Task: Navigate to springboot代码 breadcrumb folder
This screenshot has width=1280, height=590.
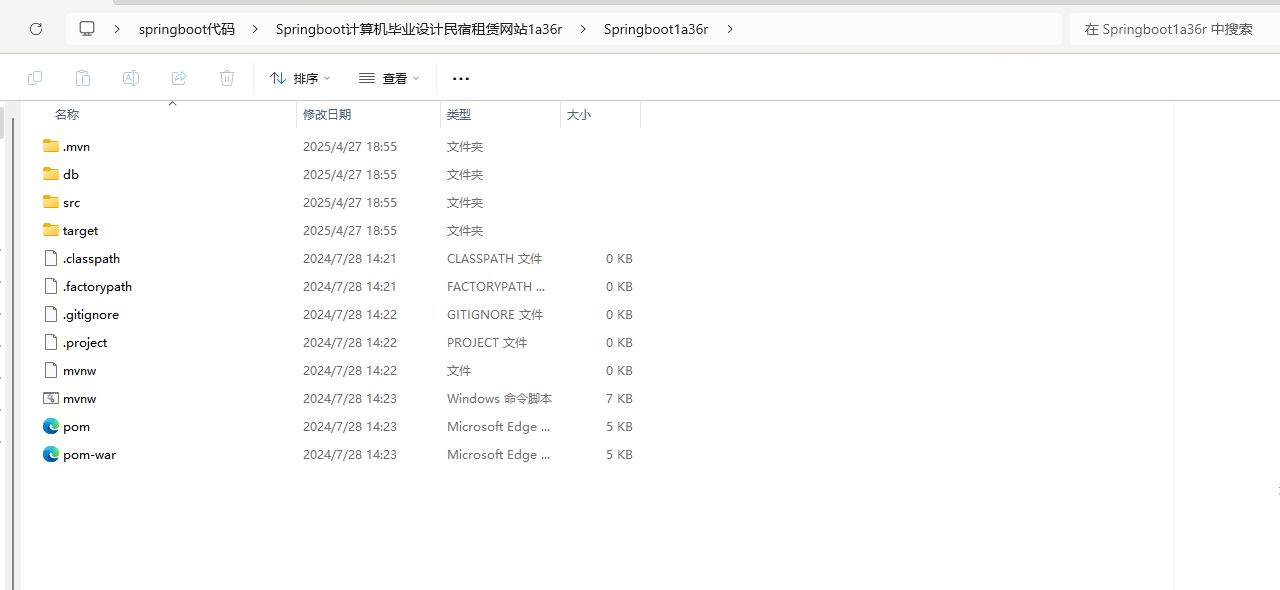Action: coord(187,29)
